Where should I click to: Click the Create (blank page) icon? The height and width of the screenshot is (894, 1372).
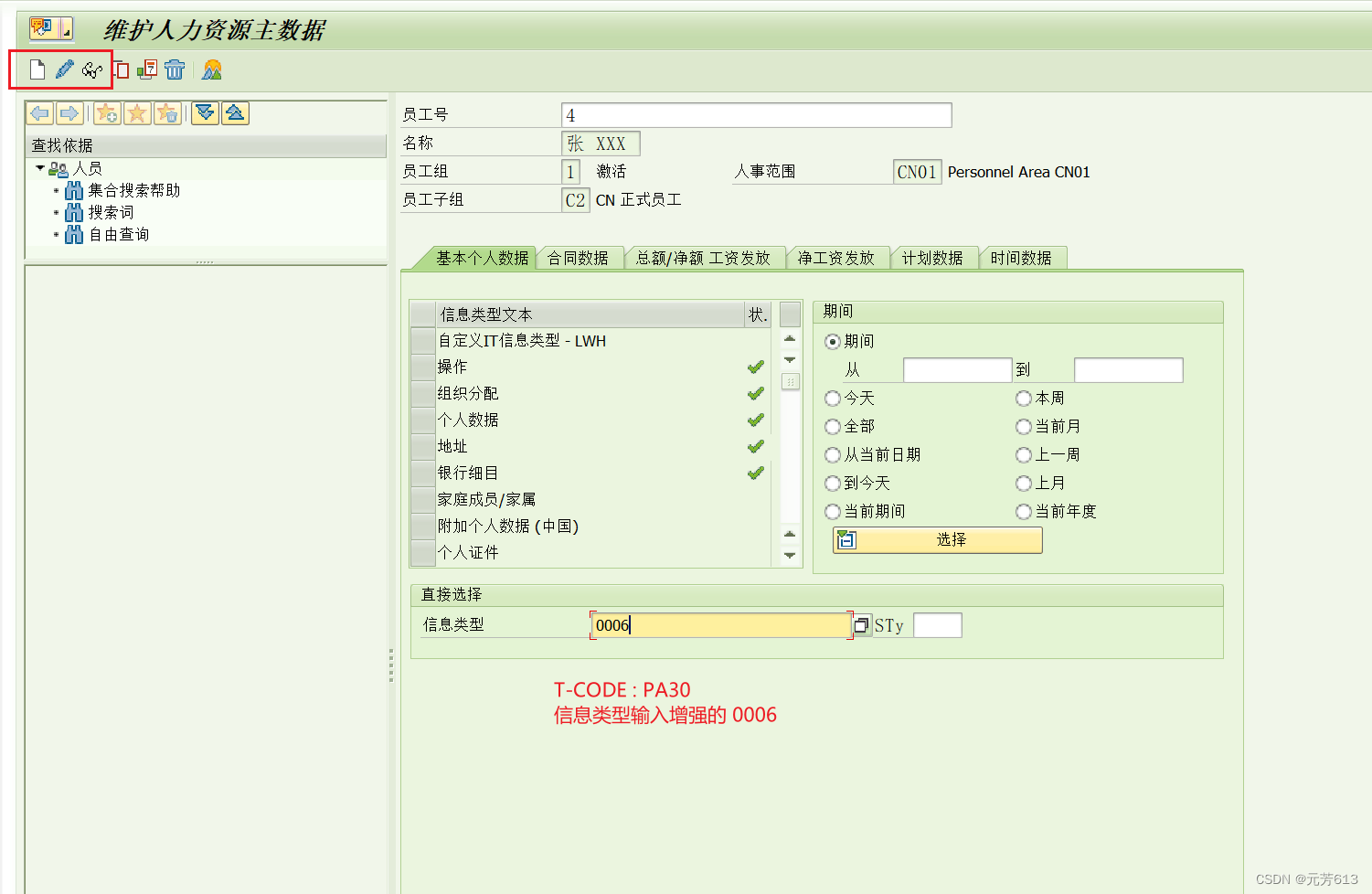point(37,69)
